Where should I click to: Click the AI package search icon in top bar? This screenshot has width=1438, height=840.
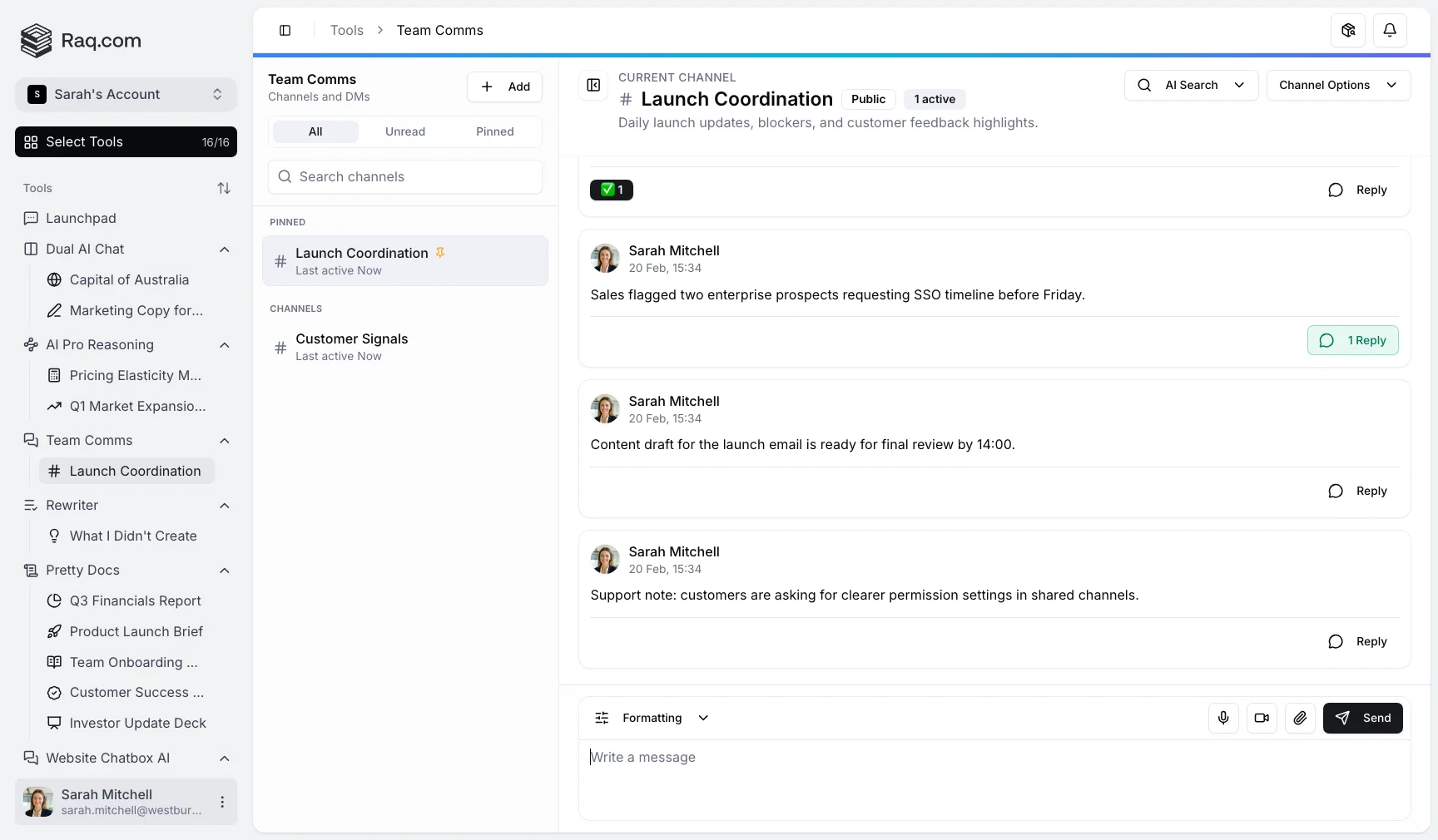[1348, 30]
